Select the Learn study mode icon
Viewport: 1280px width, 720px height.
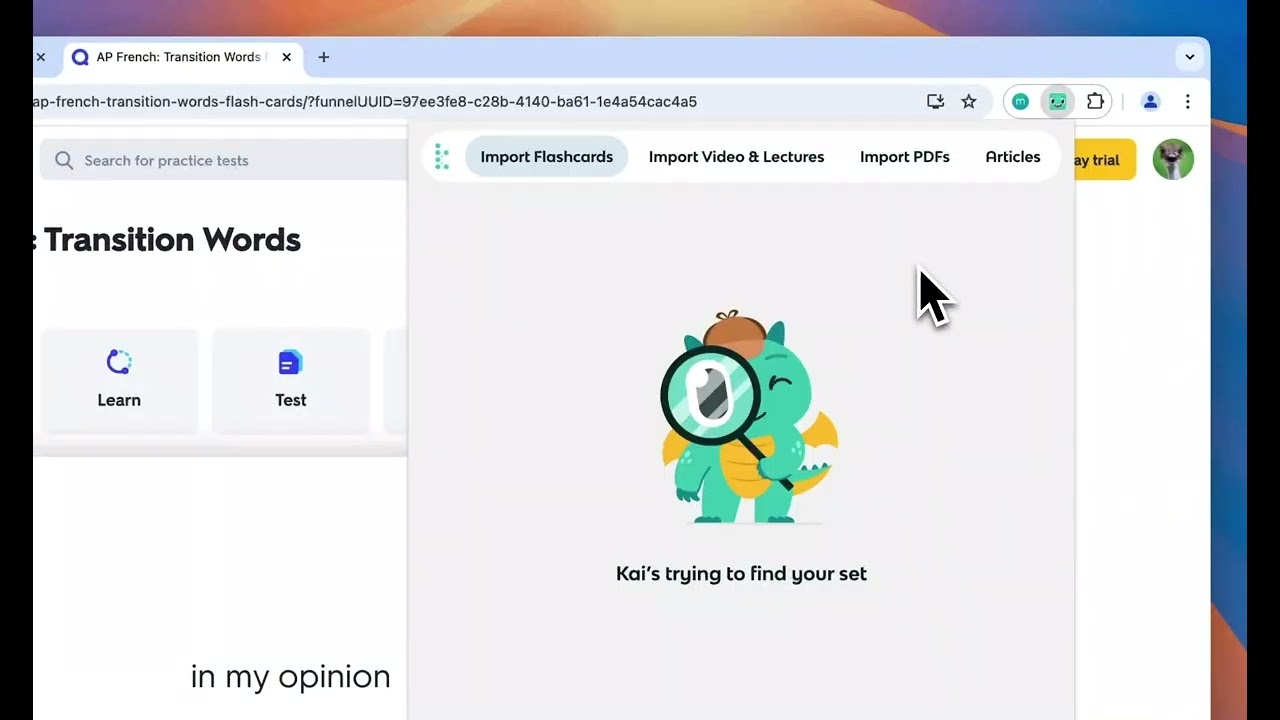coord(119,362)
